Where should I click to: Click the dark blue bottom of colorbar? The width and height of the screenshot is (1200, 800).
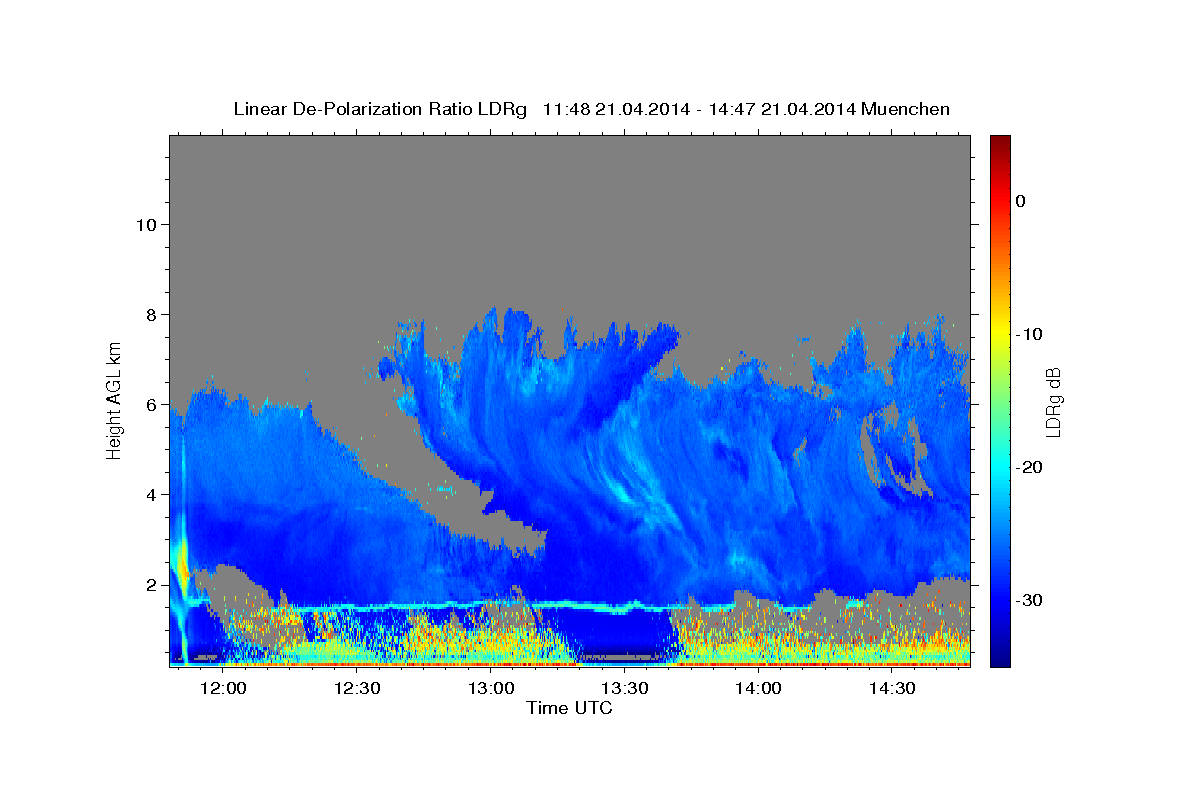[1000, 659]
